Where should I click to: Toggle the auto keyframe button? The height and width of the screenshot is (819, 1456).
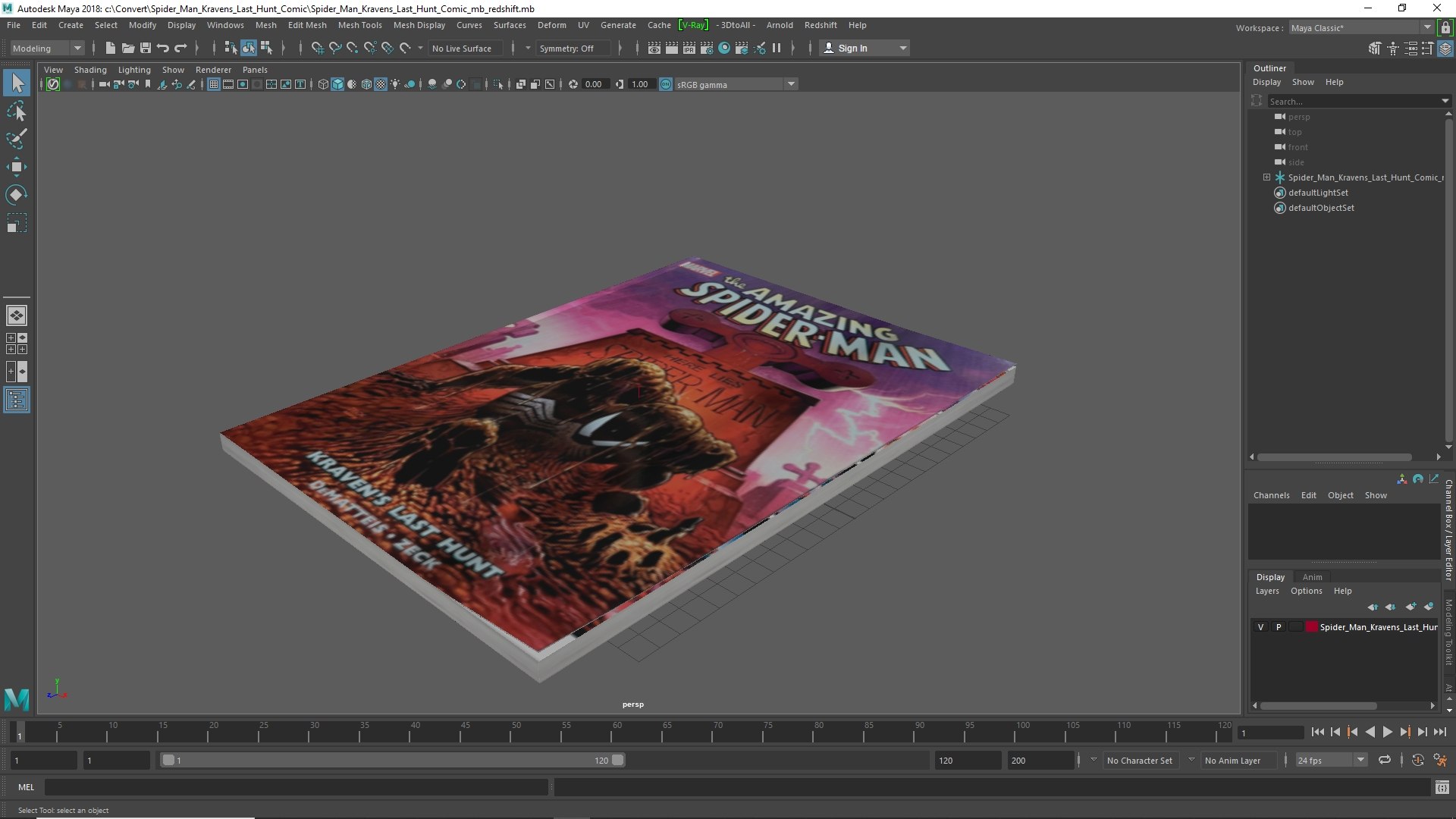[x=1418, y=760]
